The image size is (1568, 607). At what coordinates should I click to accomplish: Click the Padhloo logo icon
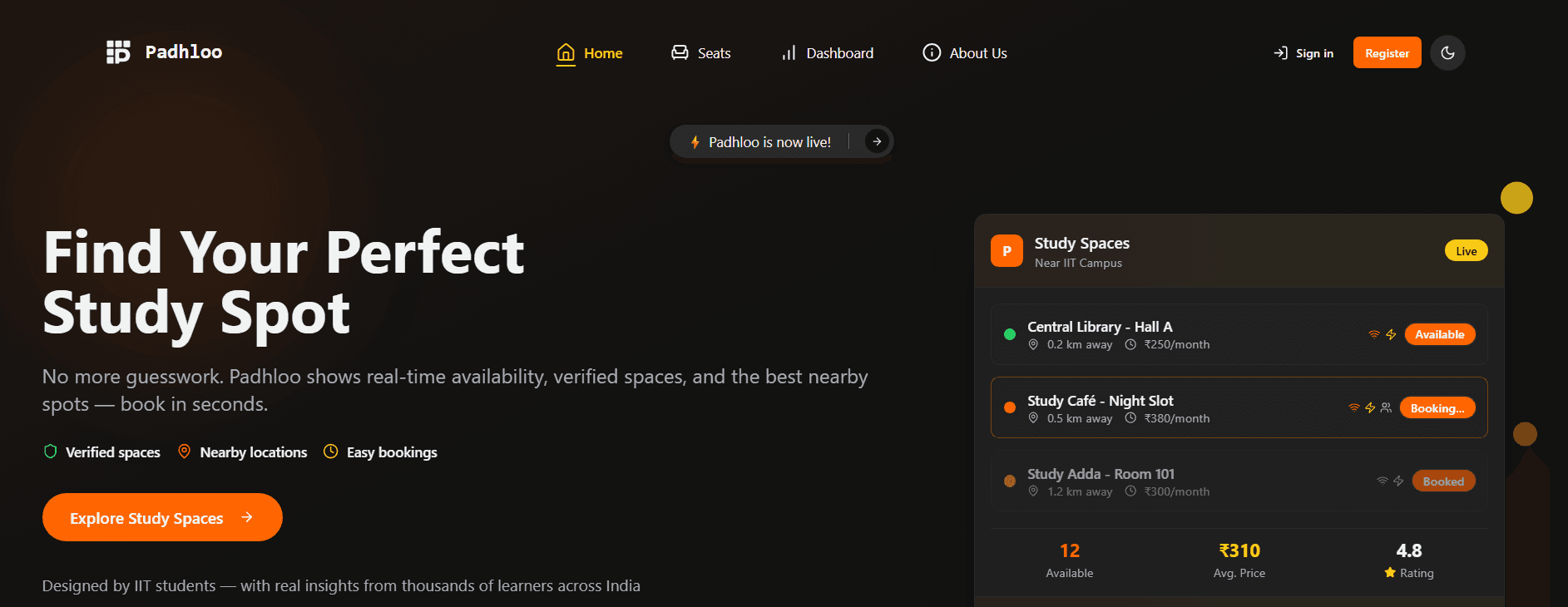coord(119,52)
